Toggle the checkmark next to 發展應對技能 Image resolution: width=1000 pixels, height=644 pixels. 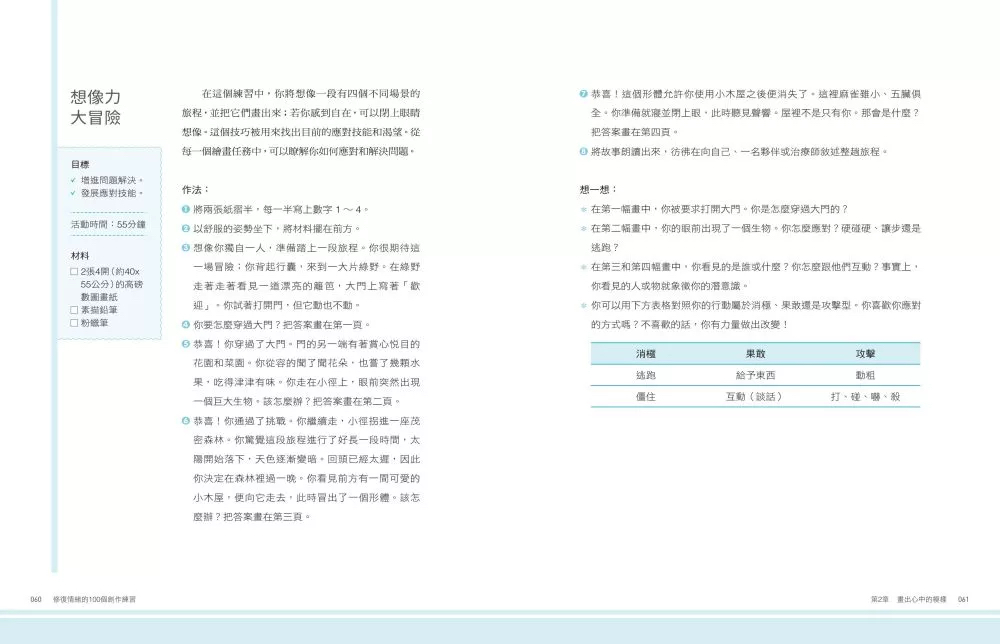[74, 193]
